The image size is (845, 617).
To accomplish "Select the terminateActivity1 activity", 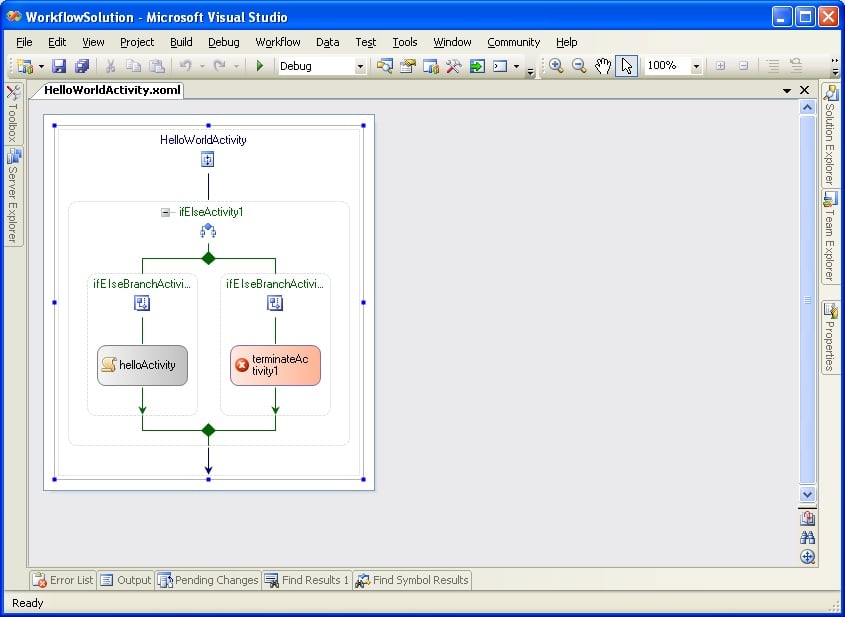I will tap(275, 365).
